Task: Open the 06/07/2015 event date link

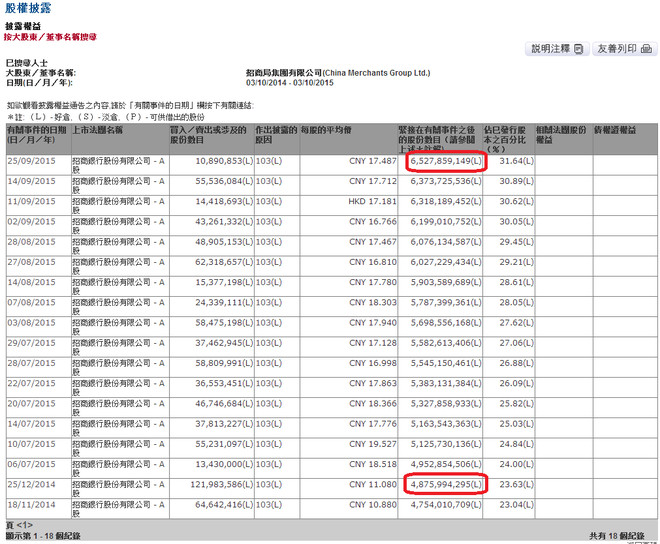Action: click(31, 464)
